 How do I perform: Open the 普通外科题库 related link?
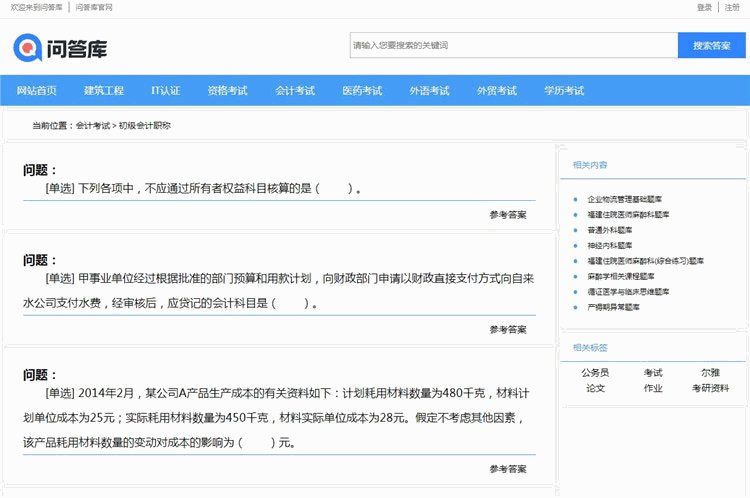610,230
